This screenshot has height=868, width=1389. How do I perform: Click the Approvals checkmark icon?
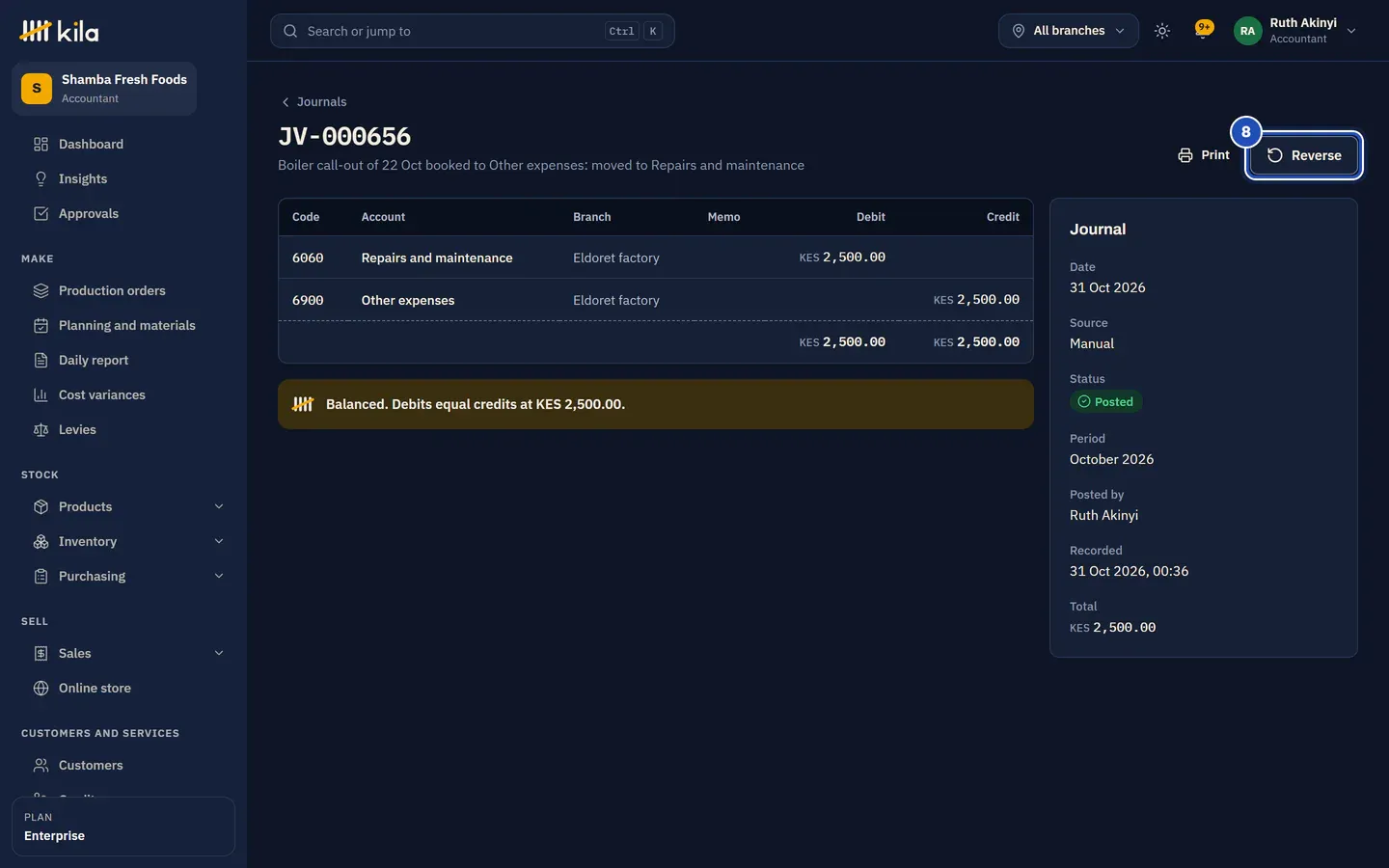click(41, 214)
